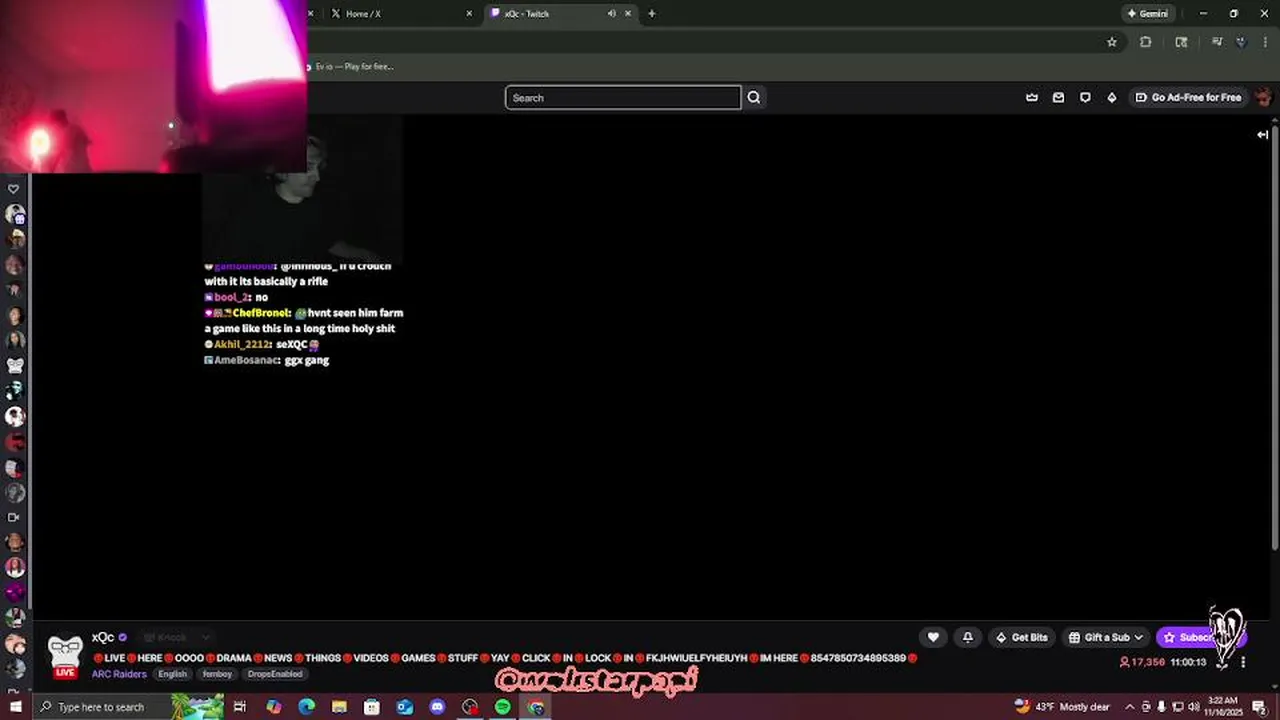The height and width of the screenshot is (720, 1280).
Task: Follow xQc with the heart button
Action: tap(933, 637)
